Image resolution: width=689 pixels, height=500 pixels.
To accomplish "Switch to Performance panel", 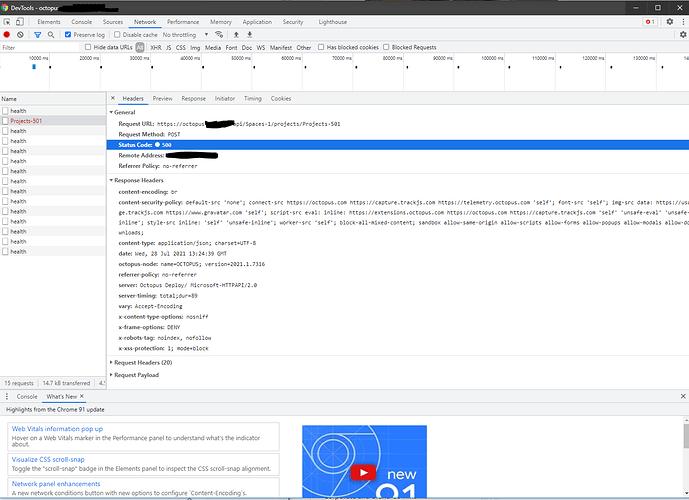I will click(183, 22).
